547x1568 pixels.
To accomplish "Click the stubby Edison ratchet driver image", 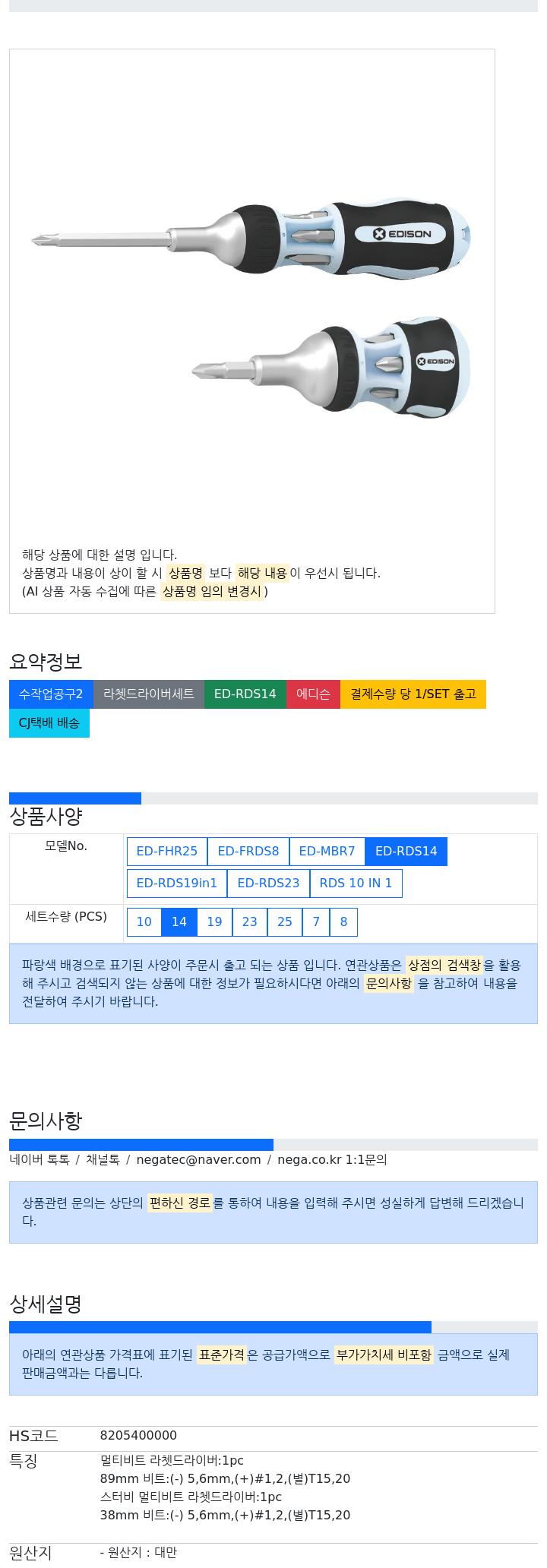I will (331, 368).
